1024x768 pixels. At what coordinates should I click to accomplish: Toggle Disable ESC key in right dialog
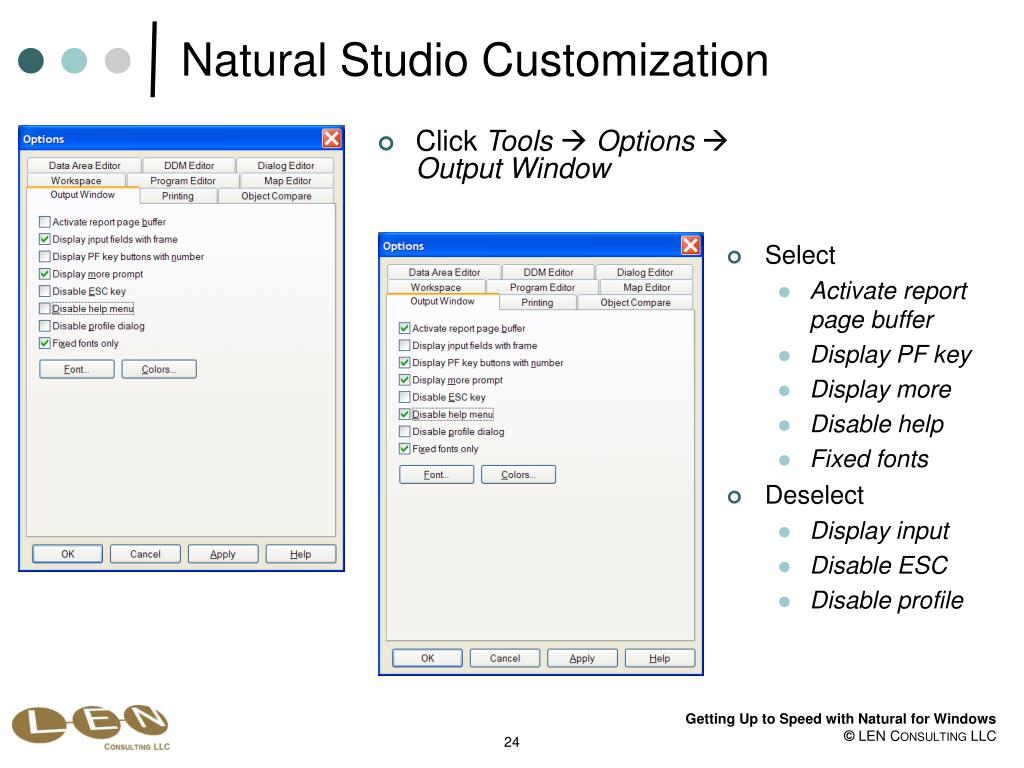(x=404, y=397)
